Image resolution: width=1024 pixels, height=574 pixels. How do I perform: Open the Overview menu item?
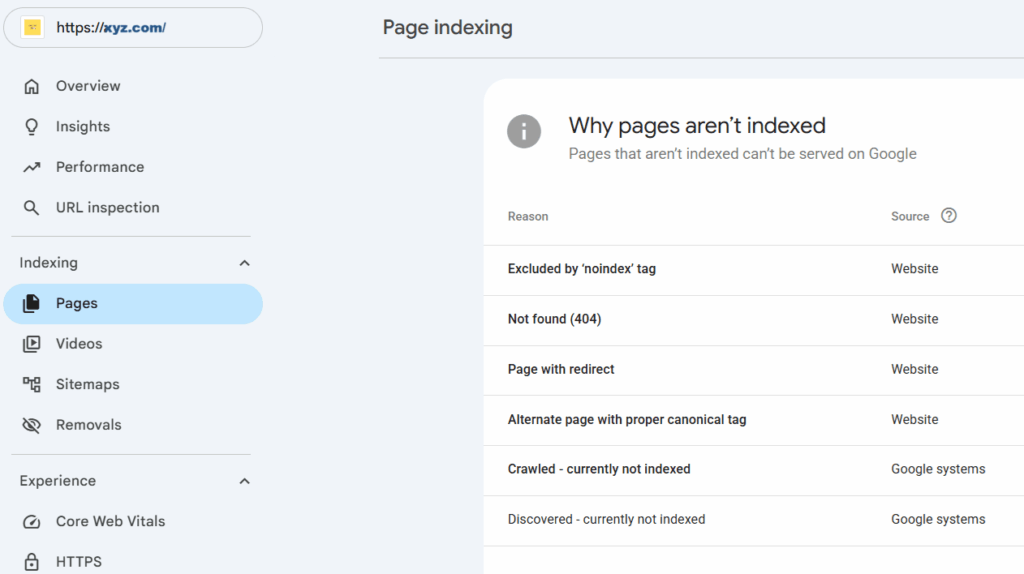pyautogui.click(x=88, y=86)
